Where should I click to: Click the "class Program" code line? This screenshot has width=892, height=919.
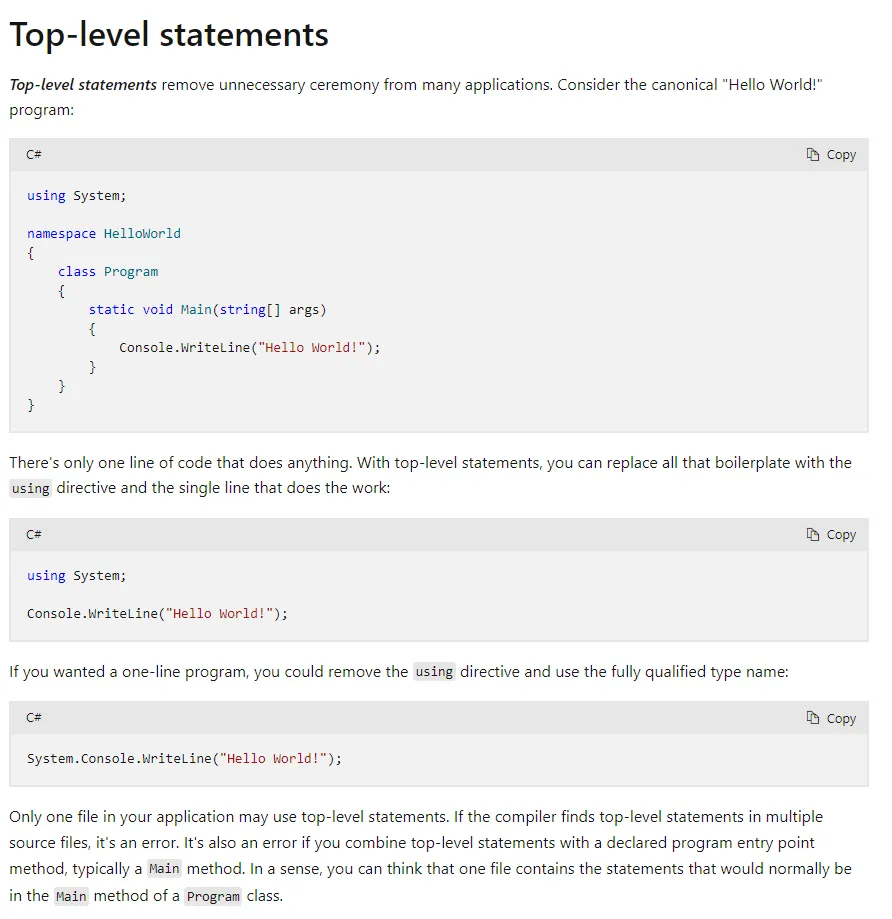108,272
